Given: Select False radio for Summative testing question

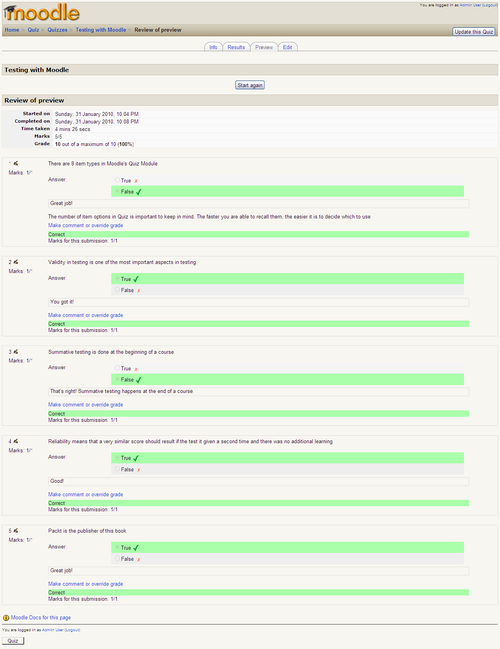Looking at the screenshot, I should [x=117, y=379].
